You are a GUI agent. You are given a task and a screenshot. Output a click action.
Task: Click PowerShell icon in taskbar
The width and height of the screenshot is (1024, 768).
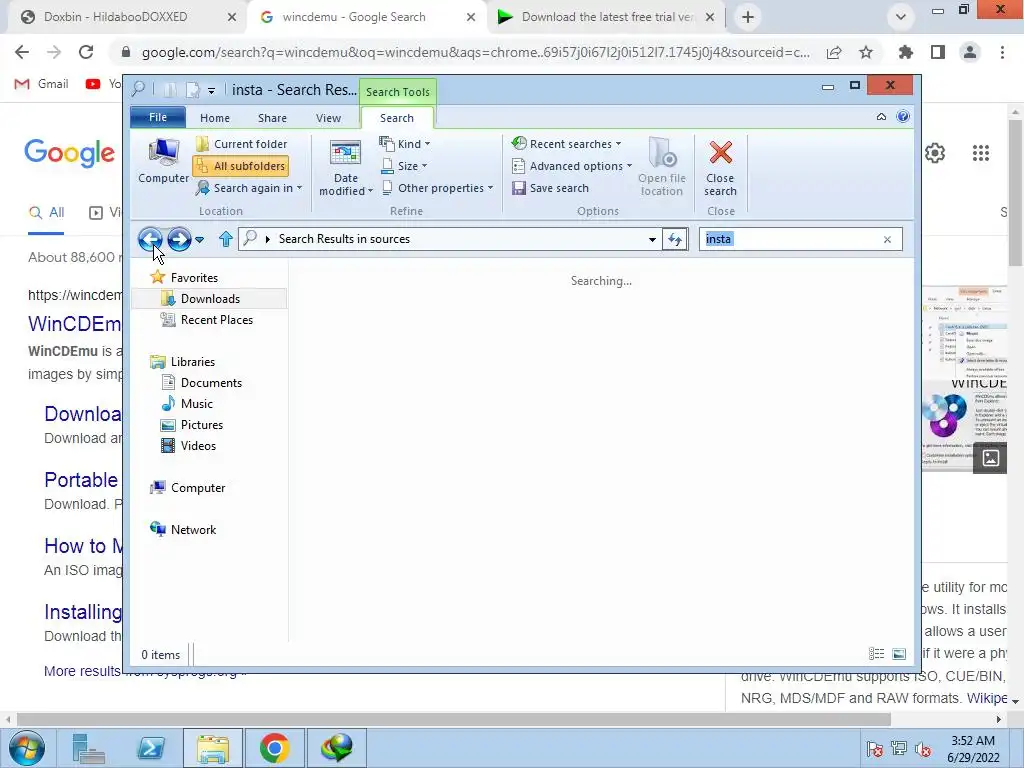coord(151,748)
